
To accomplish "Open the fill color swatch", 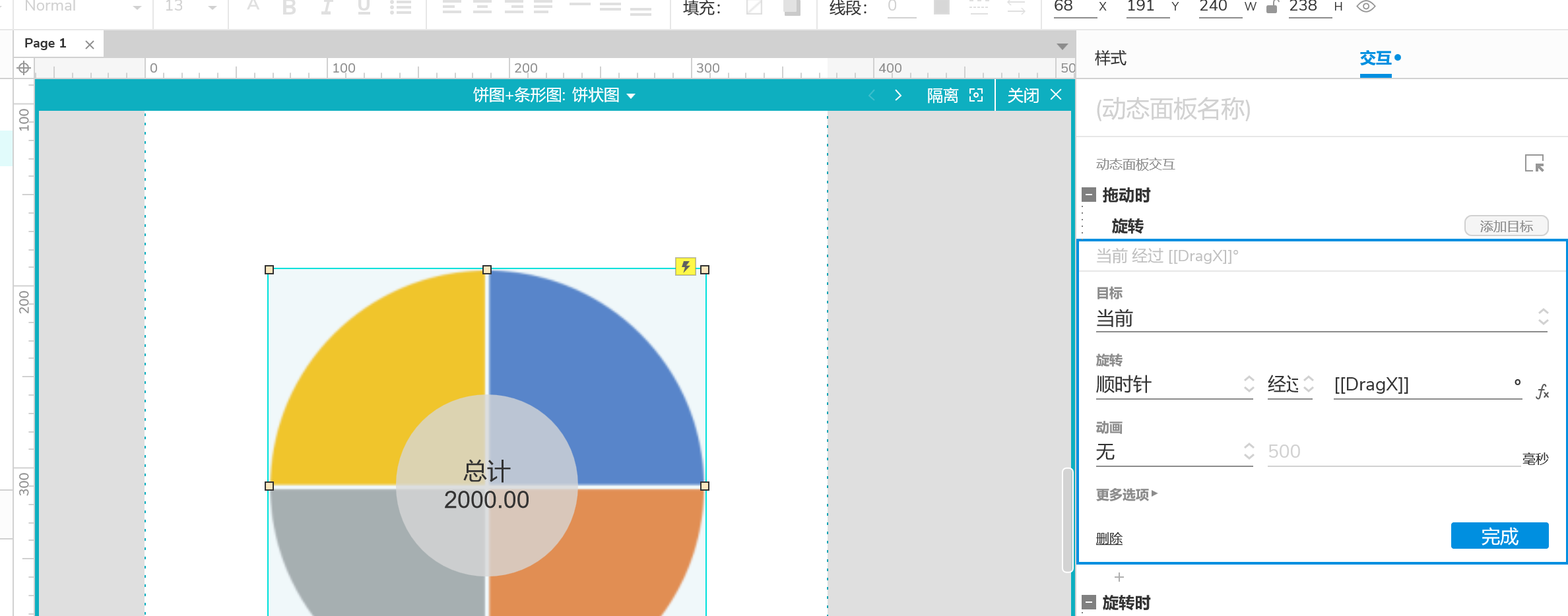I will (754, 7).
